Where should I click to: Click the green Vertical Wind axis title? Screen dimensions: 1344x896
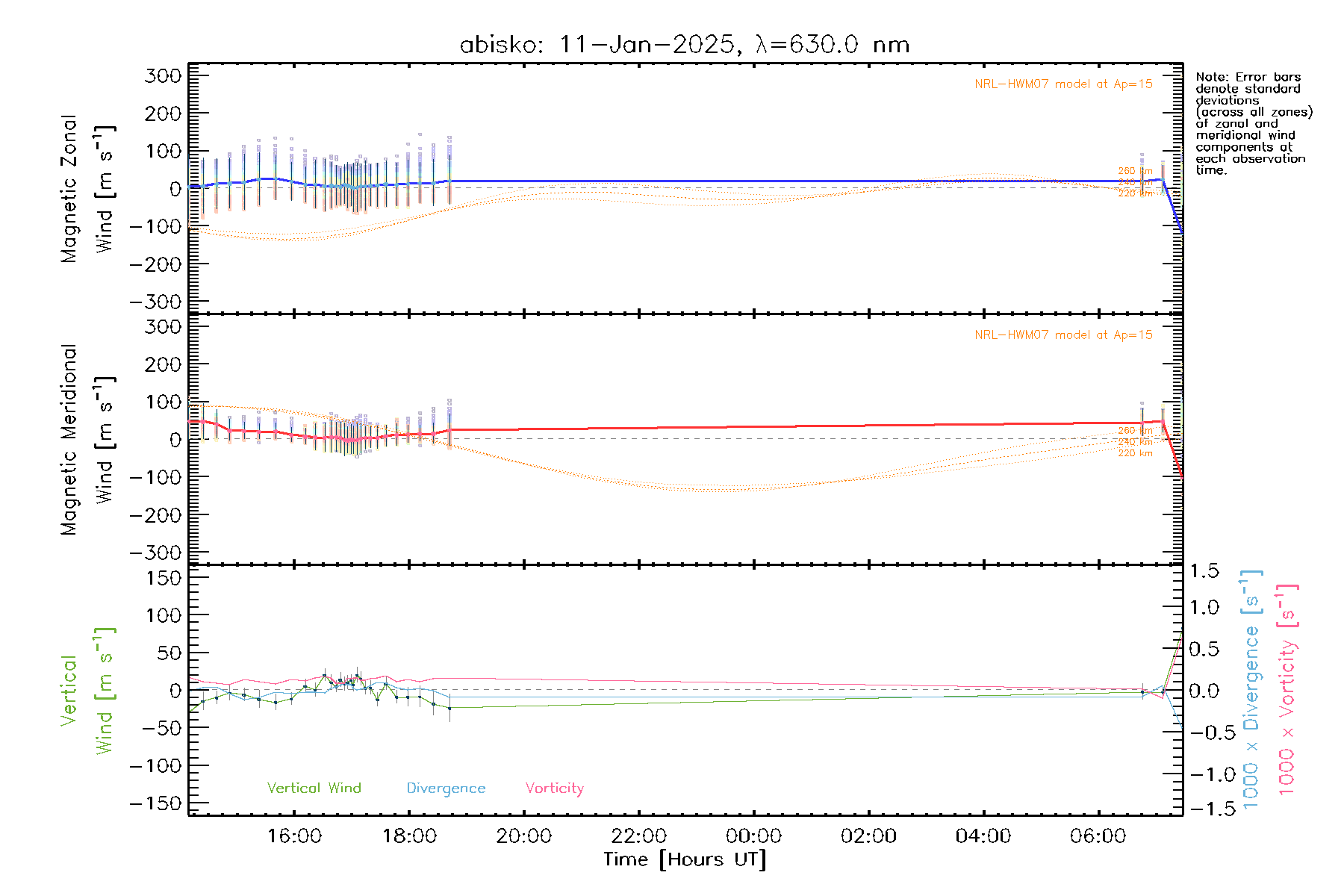pyautogui.click(x=86, y=691)
